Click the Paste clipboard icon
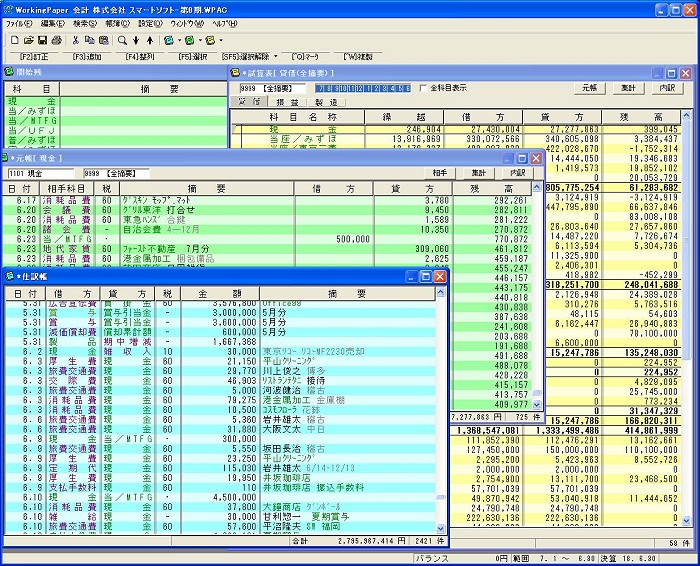The width and height of the screenshot is (700, 566). (x=104, y=40)
